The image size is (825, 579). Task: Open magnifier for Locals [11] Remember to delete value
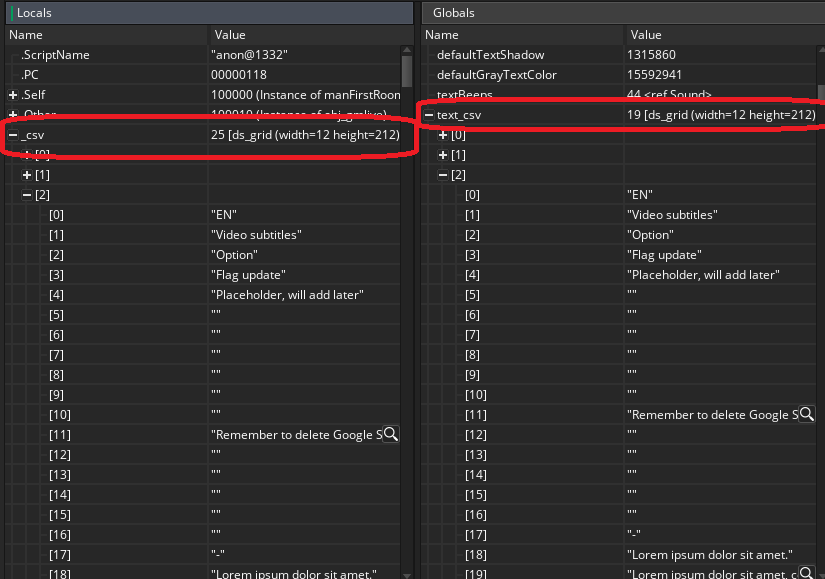(x=391, y=434)
